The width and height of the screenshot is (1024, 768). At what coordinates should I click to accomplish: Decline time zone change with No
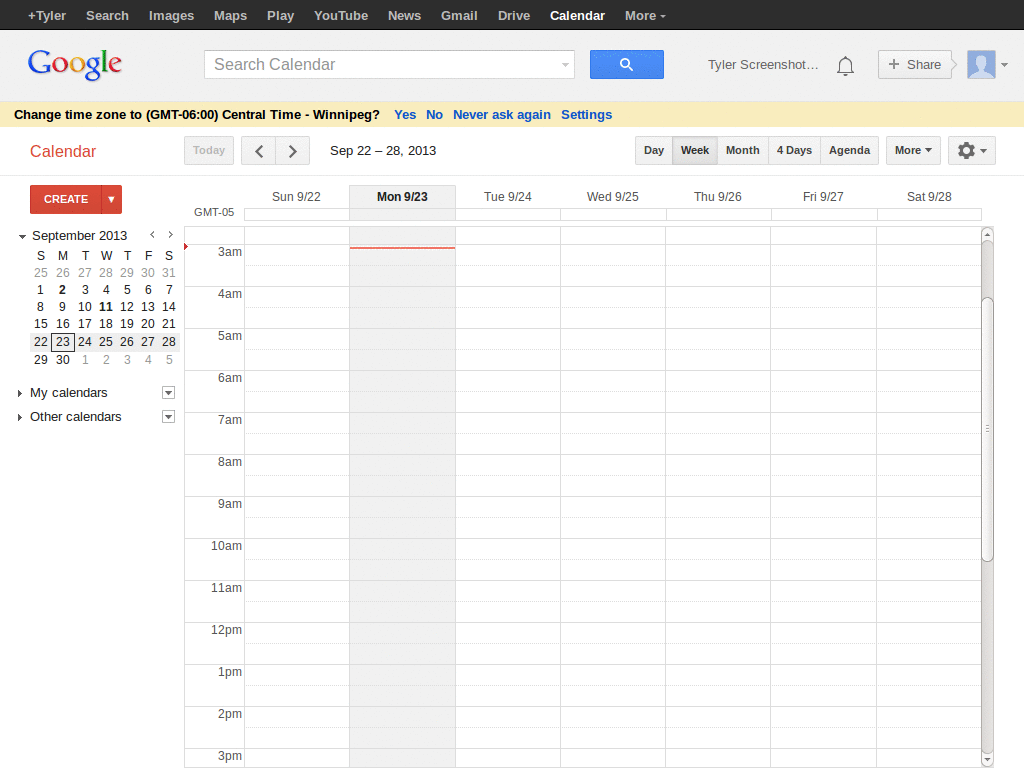[x=434, y=115]
